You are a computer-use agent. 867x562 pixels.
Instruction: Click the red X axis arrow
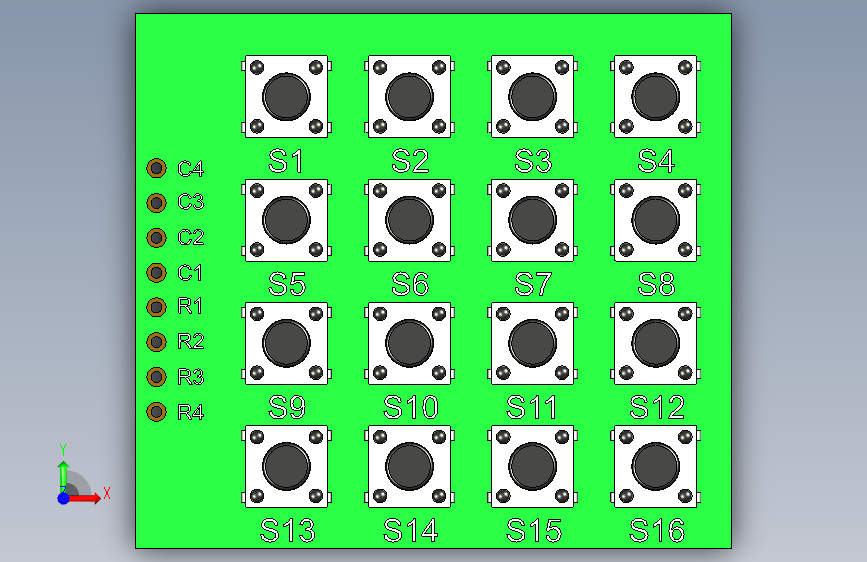(x=84, y=498)
